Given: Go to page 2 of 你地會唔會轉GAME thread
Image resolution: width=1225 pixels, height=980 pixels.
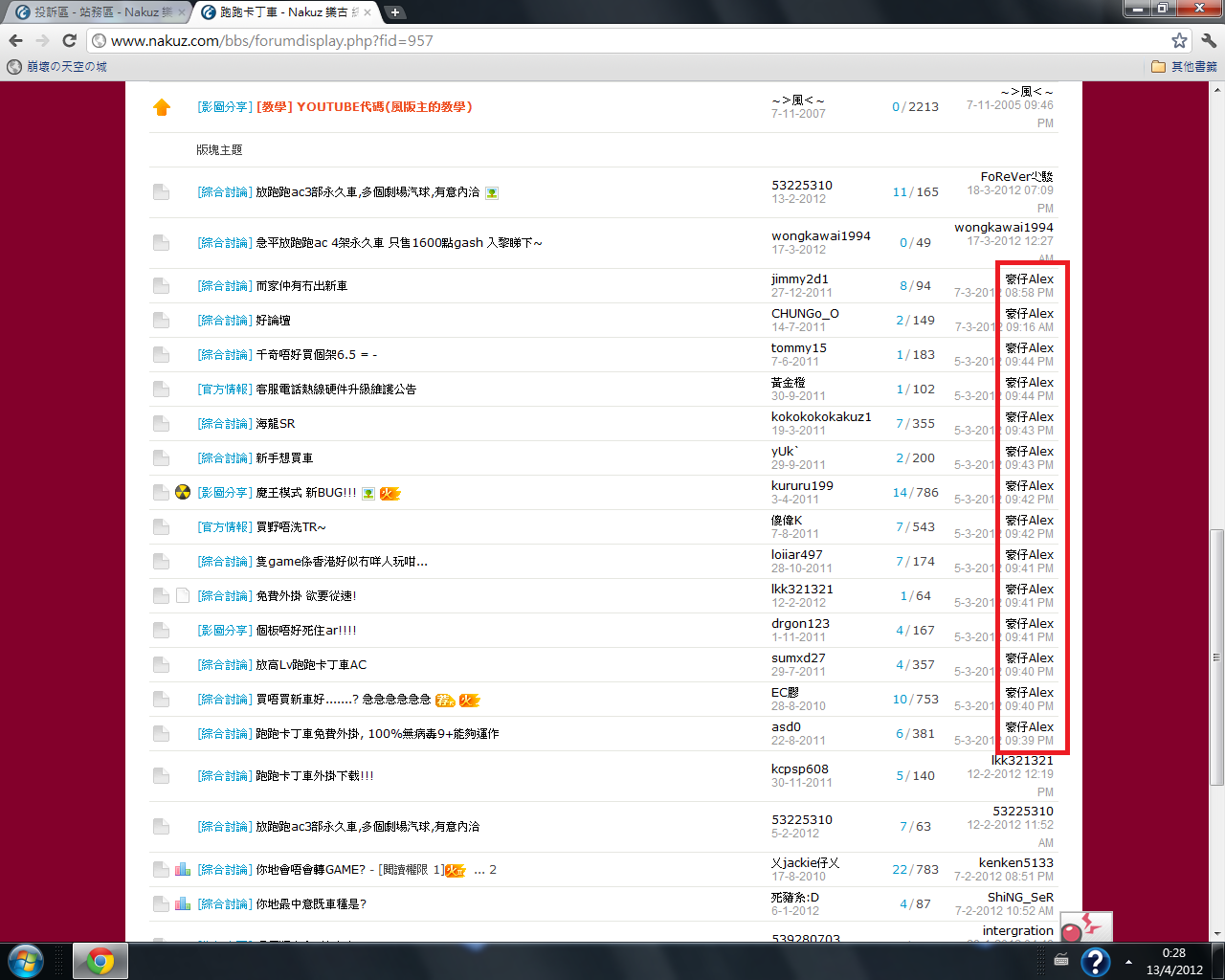Looking at the screenshot, I should click(493, 869).
